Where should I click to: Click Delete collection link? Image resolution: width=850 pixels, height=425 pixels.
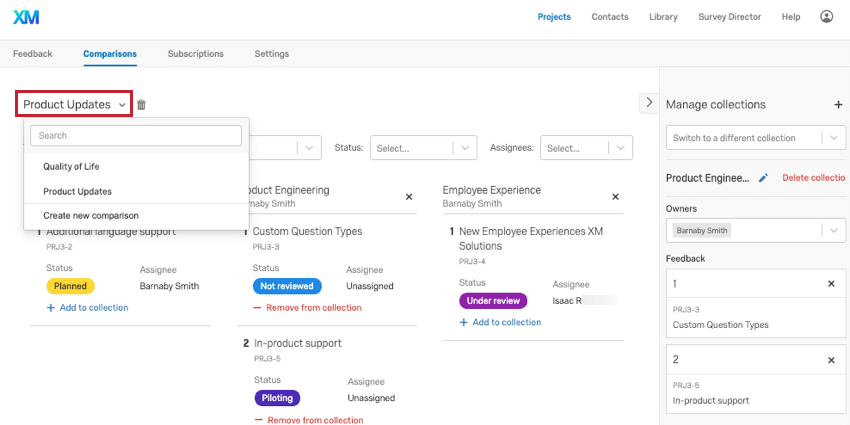pyautogui.click(x=813, y=177)
